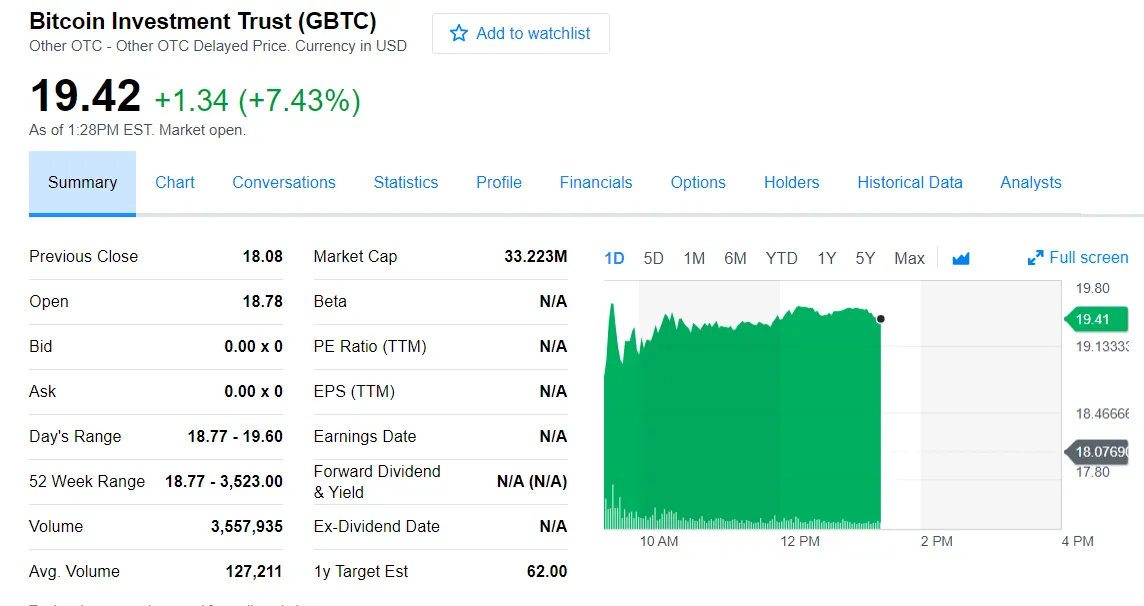Click the 1y Target Est value 62.00
Viewport: 1144px width, 606px height.
point(547,572)
